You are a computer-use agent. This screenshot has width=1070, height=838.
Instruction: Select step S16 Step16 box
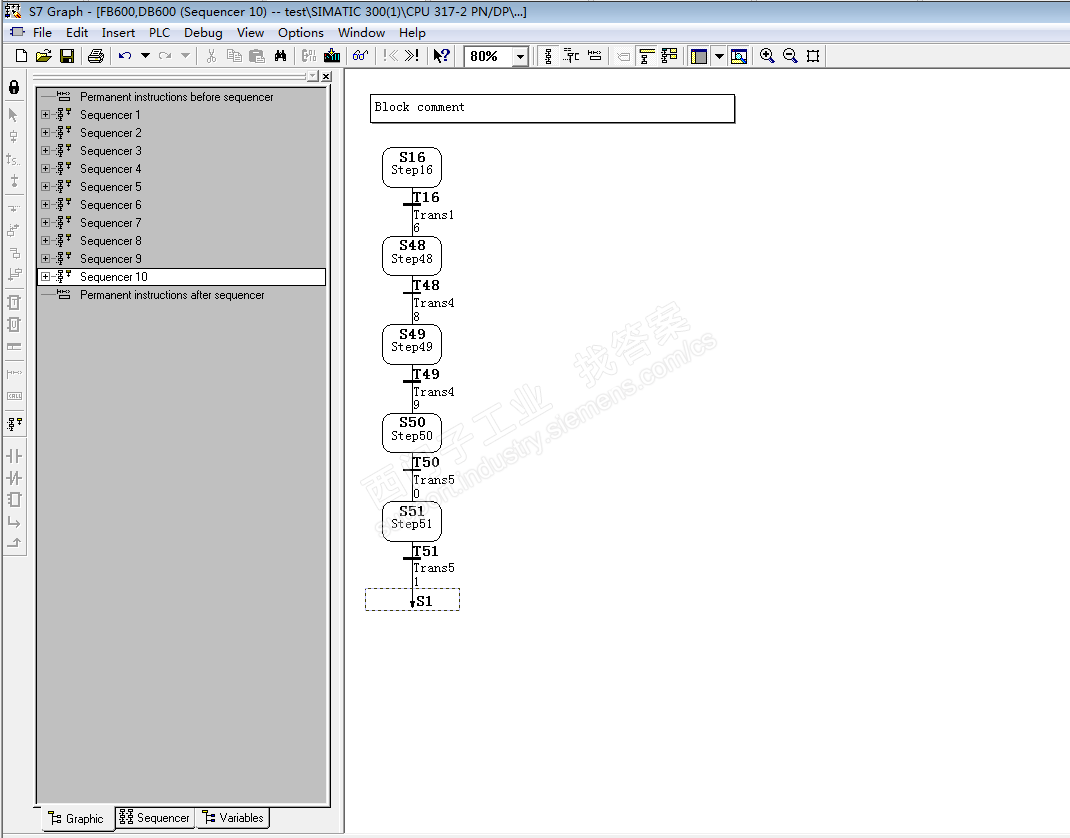tap(411, 167)
